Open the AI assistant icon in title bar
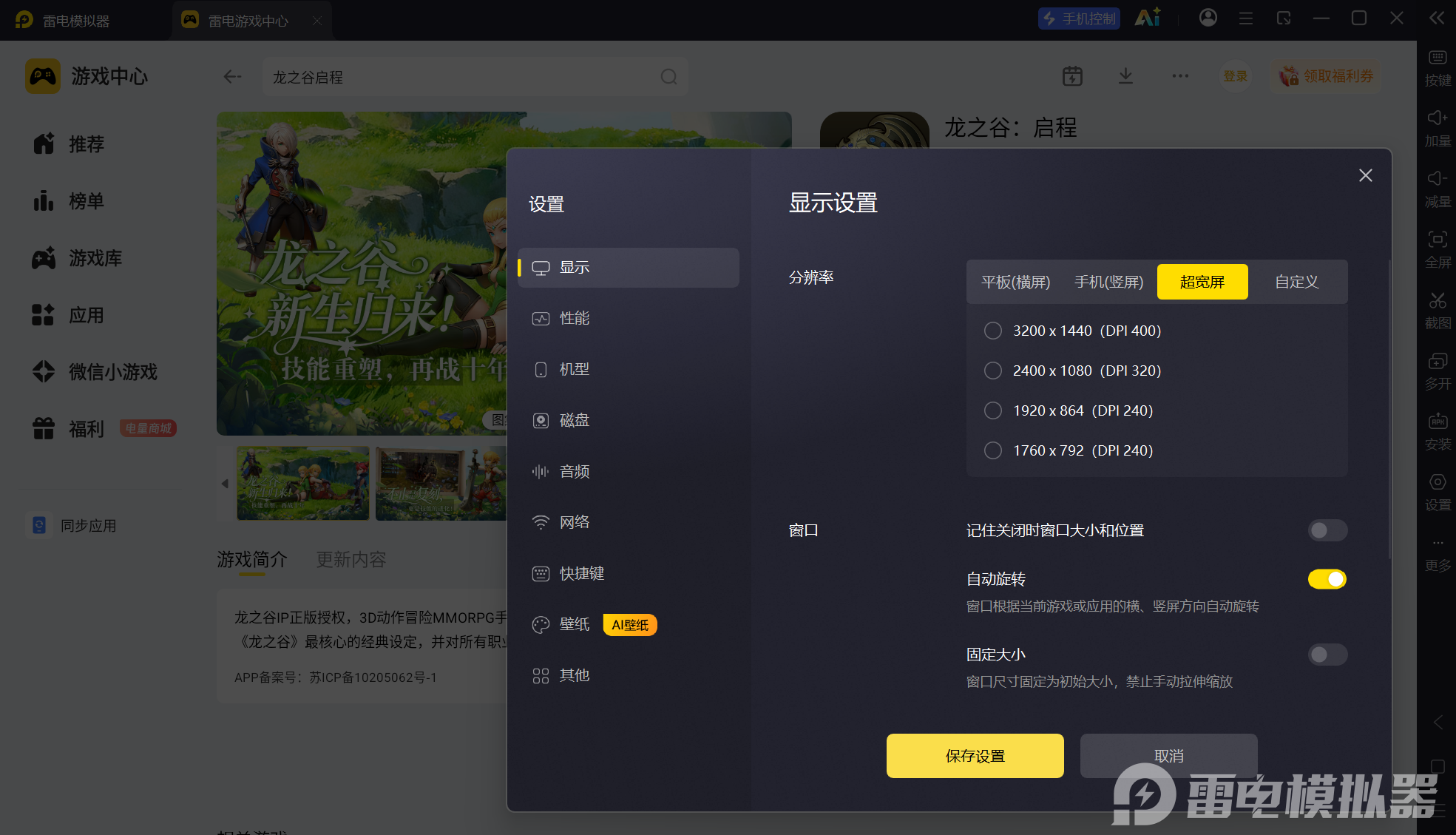Viewport: 1456px width, 835px height. point(1148,17)
